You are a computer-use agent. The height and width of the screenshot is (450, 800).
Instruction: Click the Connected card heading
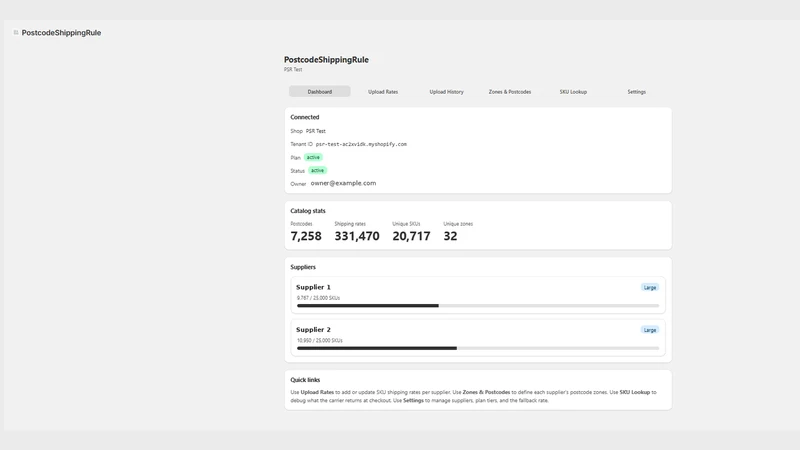[x=305, y=117]
